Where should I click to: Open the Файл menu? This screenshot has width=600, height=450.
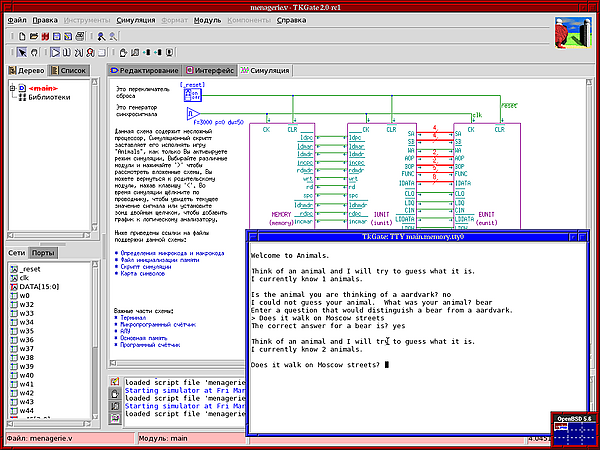pyautogui.click(x=15, y=20)
